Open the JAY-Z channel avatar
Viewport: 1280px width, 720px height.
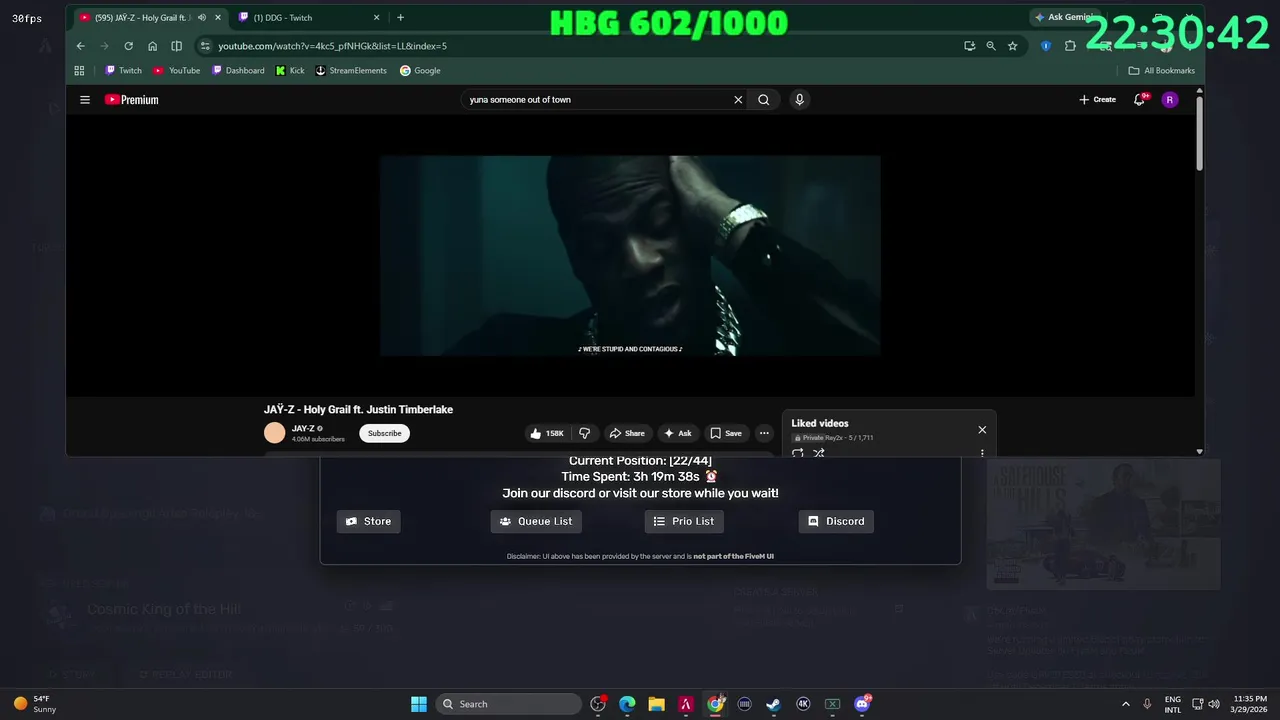click(x=274, y=433)
